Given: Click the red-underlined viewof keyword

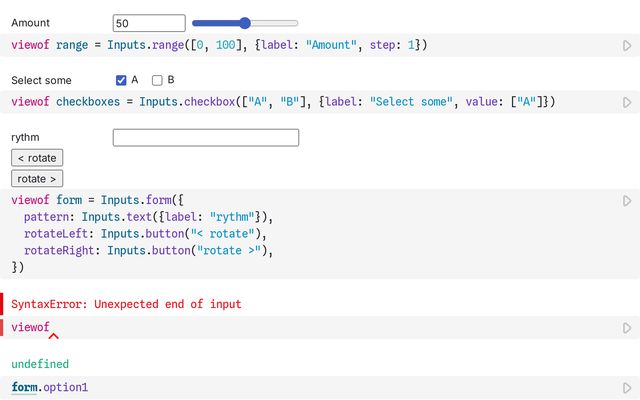Looking at the screenshot, I should coord(30,327).
